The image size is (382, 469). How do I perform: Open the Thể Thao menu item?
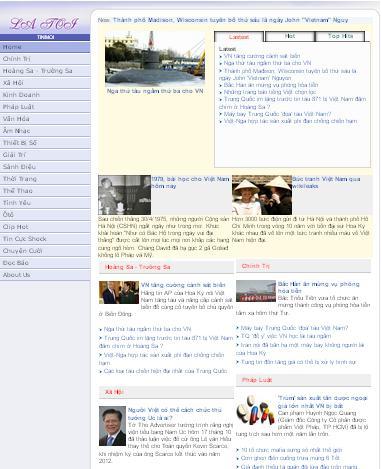point(45,191)
